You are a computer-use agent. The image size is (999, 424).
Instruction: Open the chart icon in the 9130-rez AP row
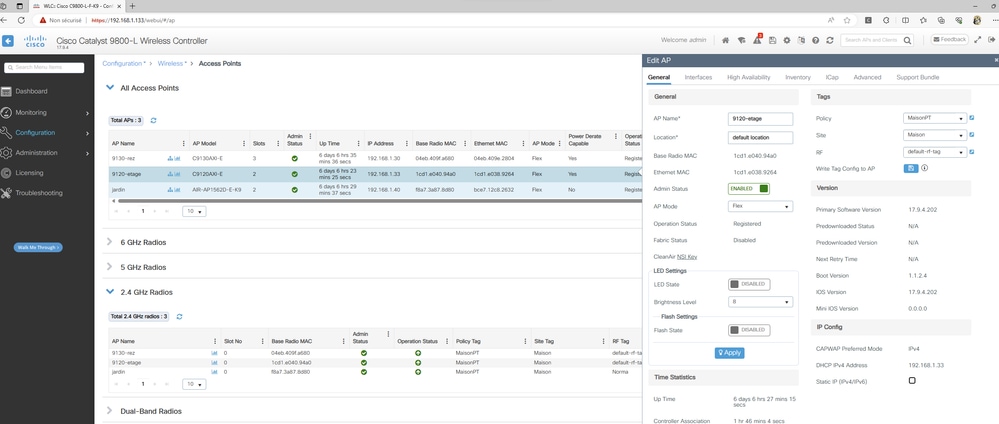(x=177, y=158)
